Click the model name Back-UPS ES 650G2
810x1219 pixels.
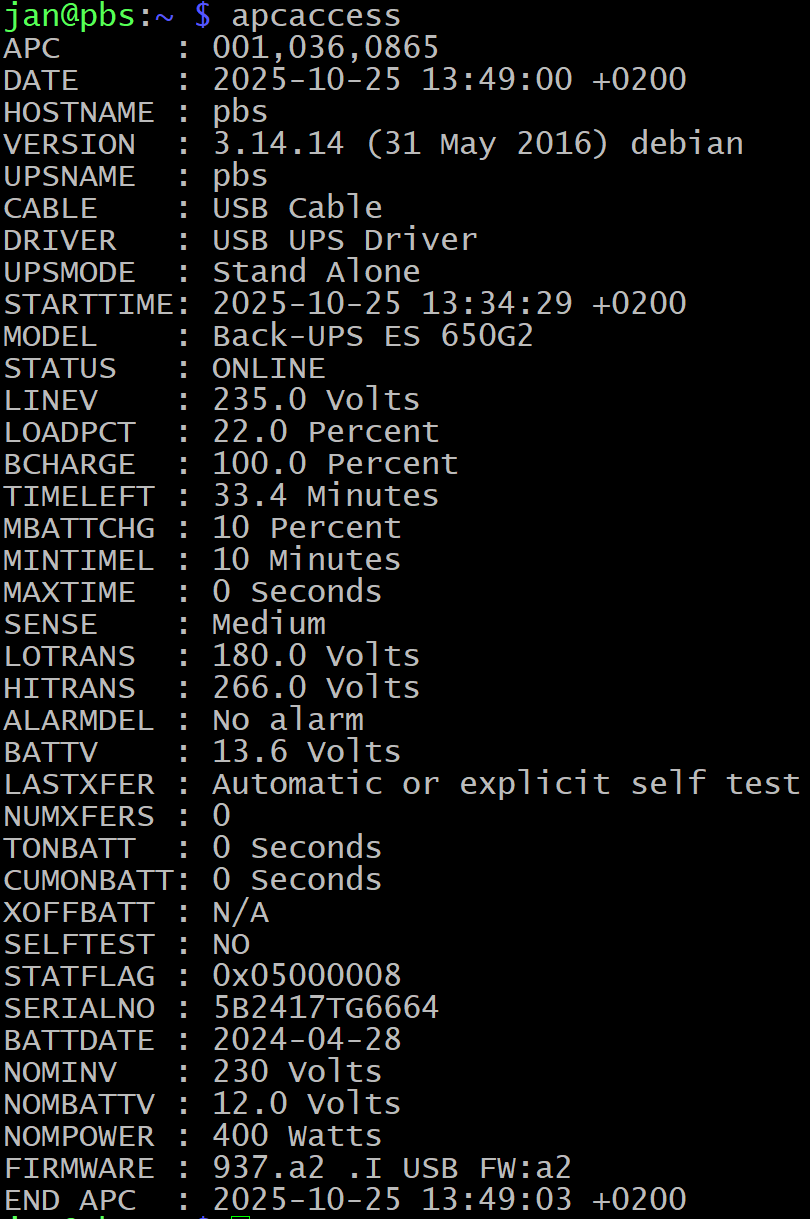click(x=373, y=336)
